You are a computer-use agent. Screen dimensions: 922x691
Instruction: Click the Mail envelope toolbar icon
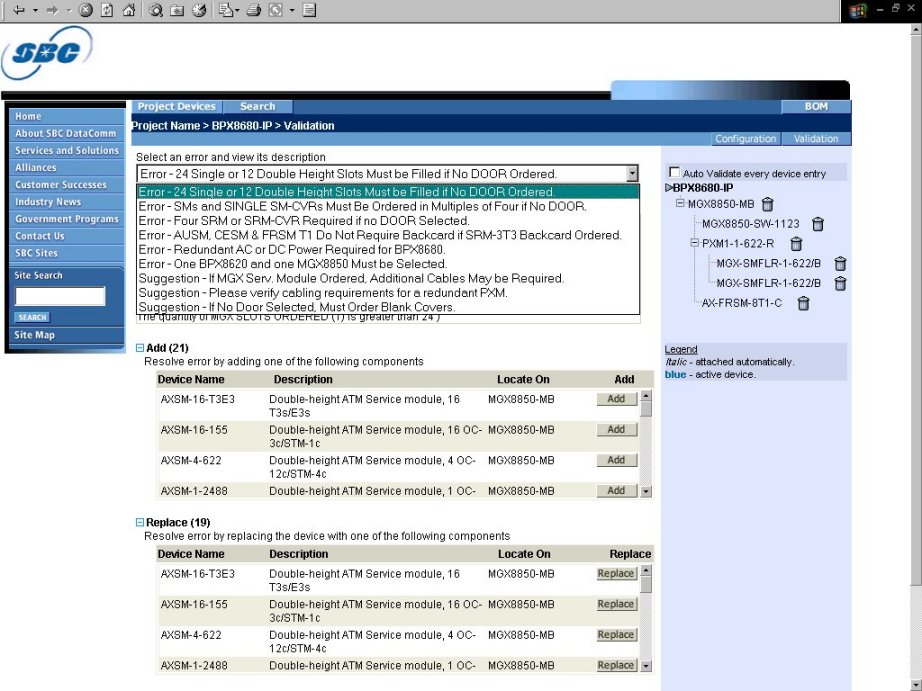(x=225, y=10)
